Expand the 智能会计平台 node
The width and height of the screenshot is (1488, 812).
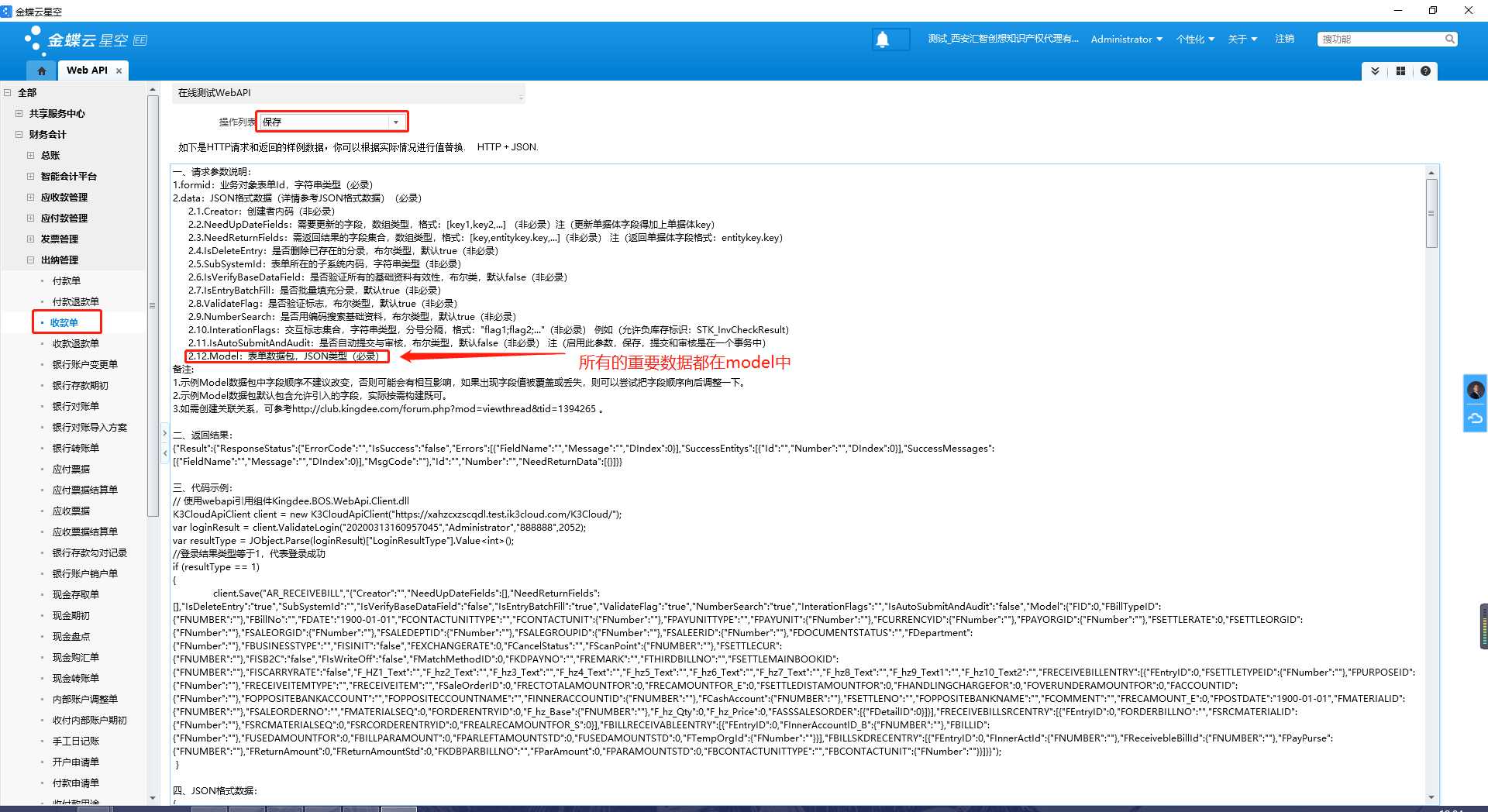pyautogui.click(x=31, y=176)
